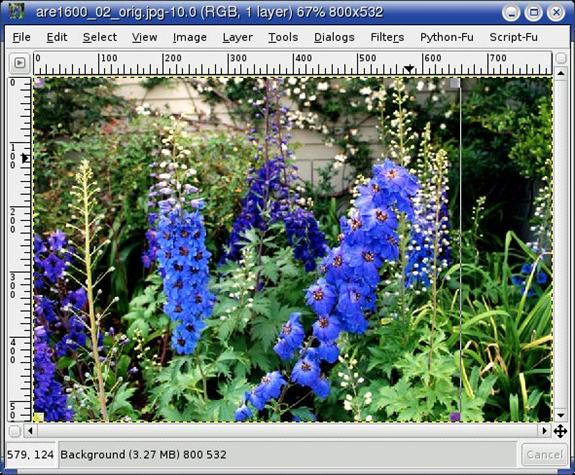Open the navigation preview cross icon

[560, 431]
